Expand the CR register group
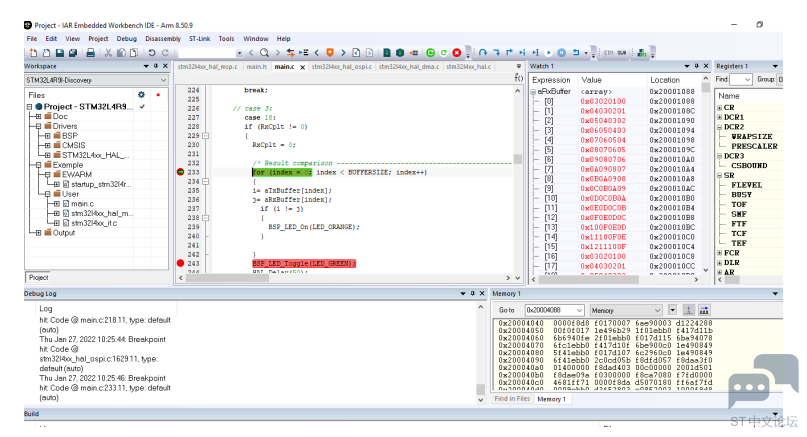 click(720, 108)
